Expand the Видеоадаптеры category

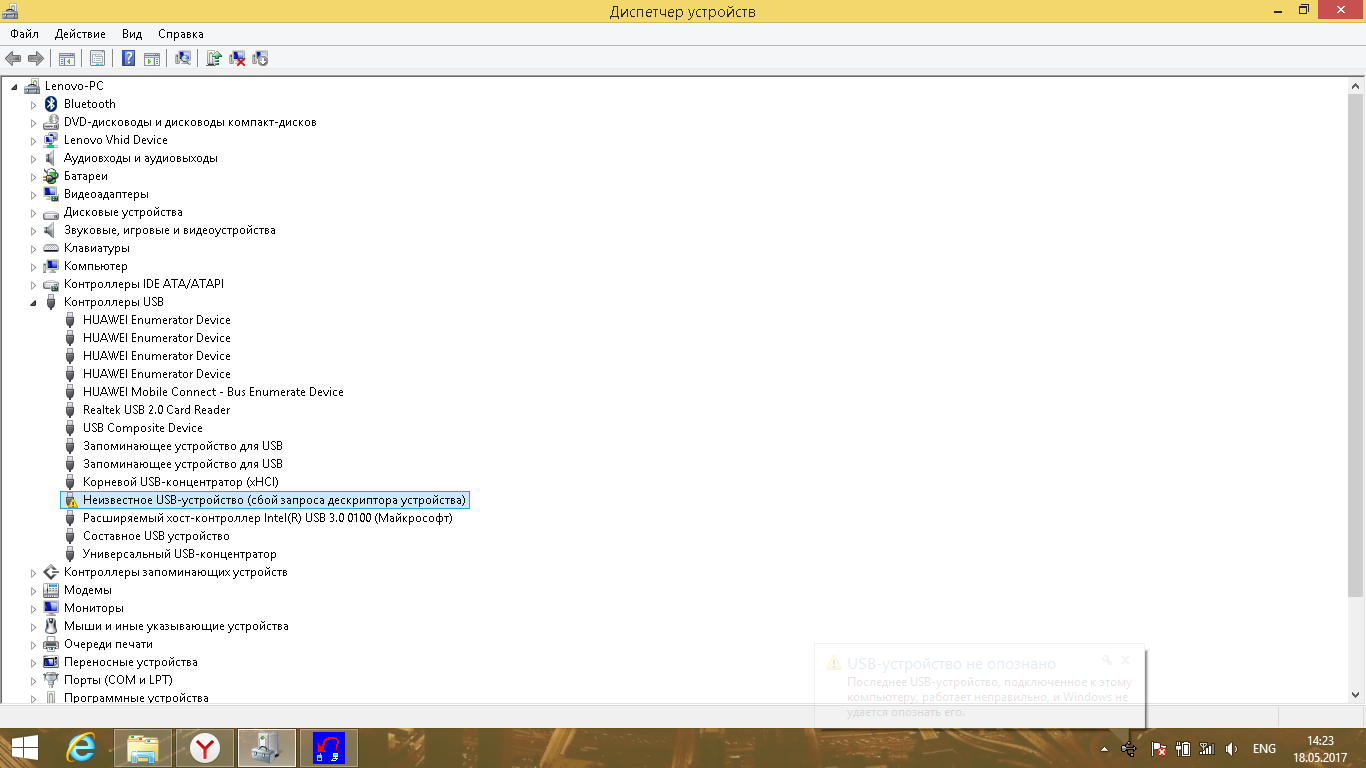coord(33,194)
